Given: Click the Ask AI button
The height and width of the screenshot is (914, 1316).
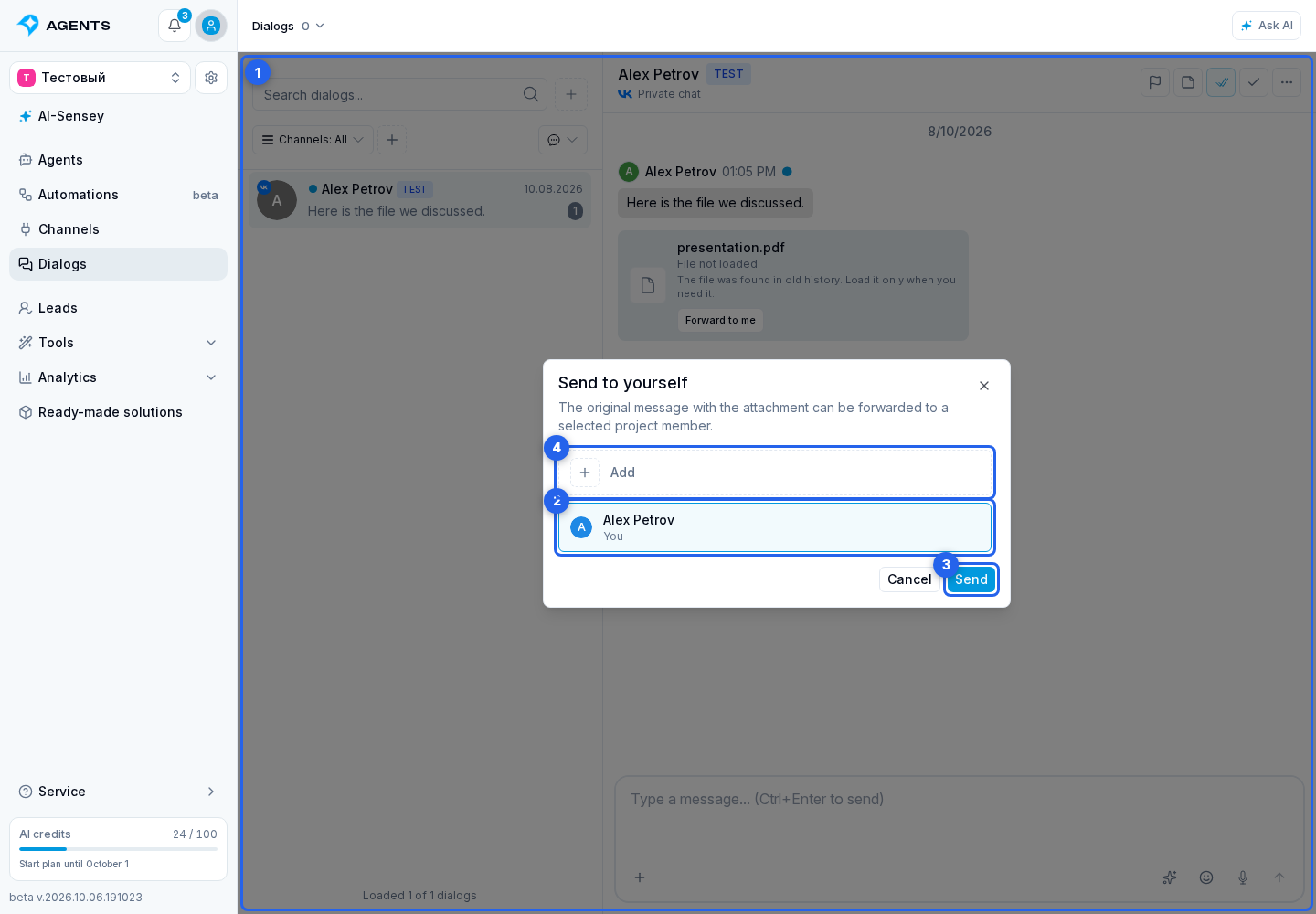Looking at the screenshot, I should click(1267, 26).
